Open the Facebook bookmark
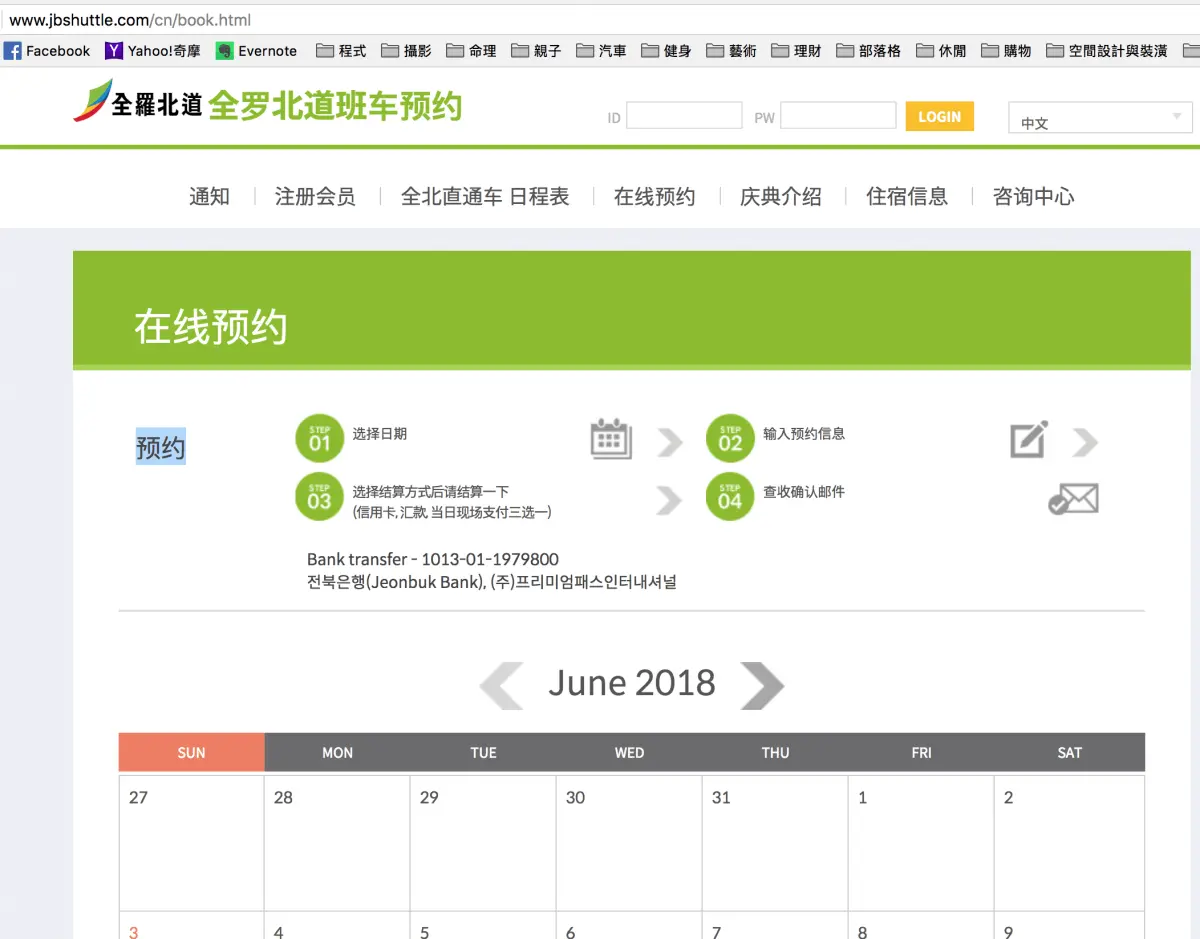This screenshot has height=939, width=1200. click(47, 51)
